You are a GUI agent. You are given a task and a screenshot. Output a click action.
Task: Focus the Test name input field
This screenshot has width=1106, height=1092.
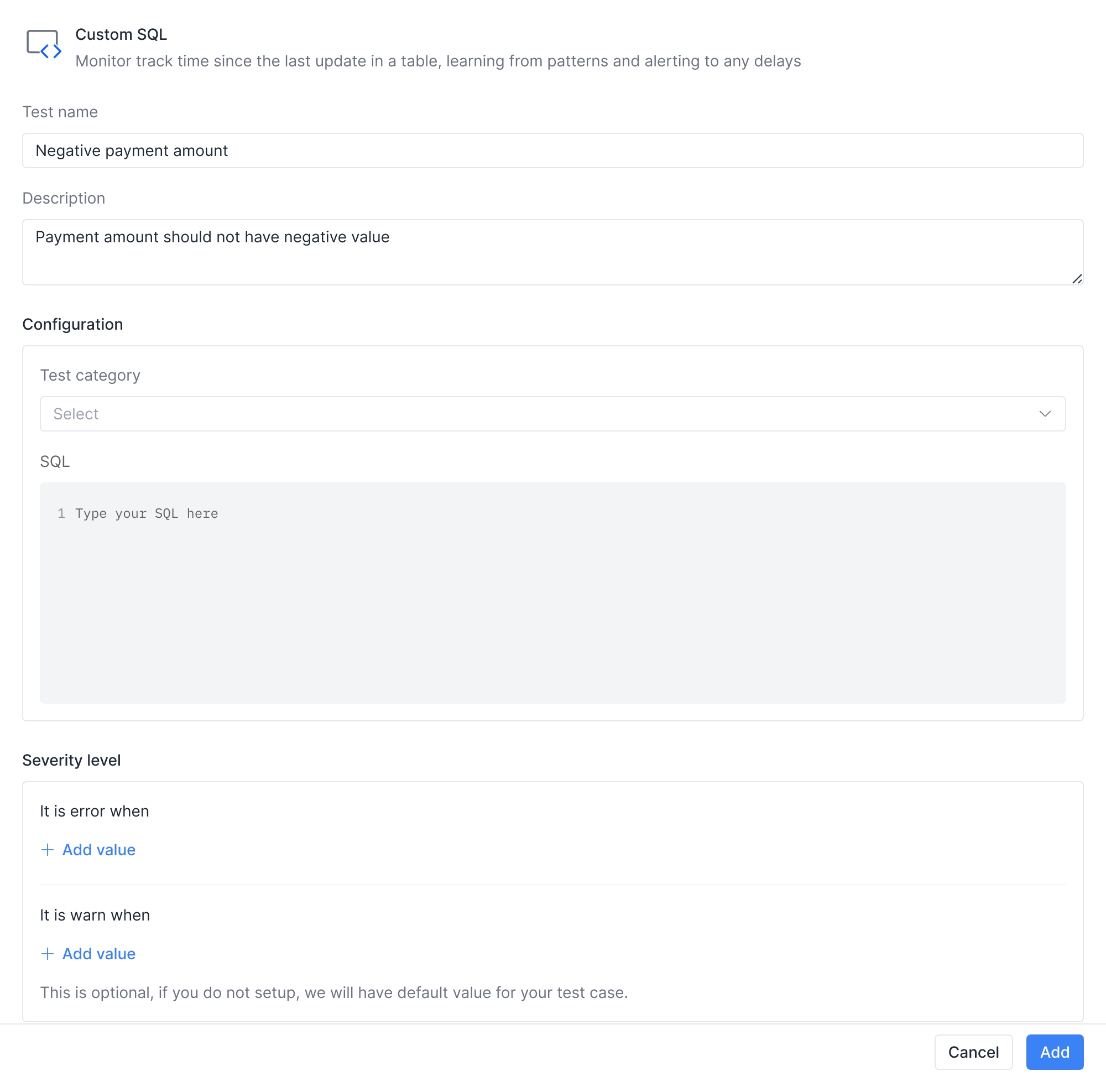tap(552, 150)
